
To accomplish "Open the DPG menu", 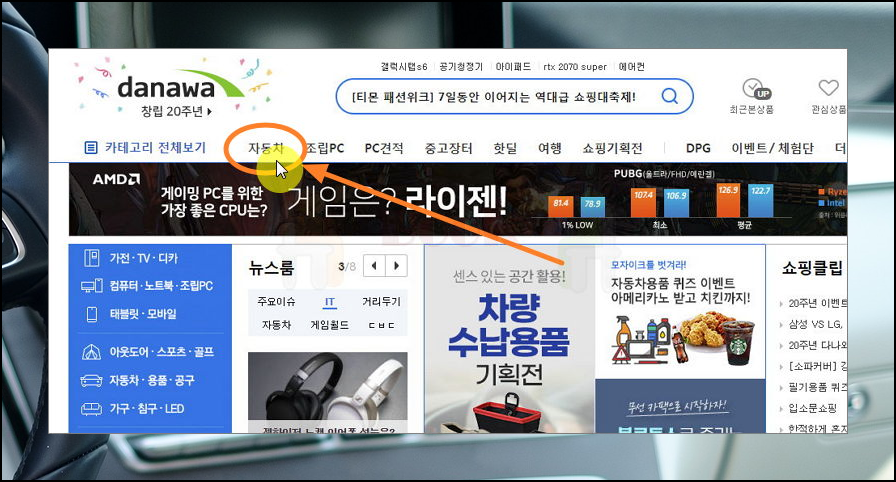I will 698,148.
